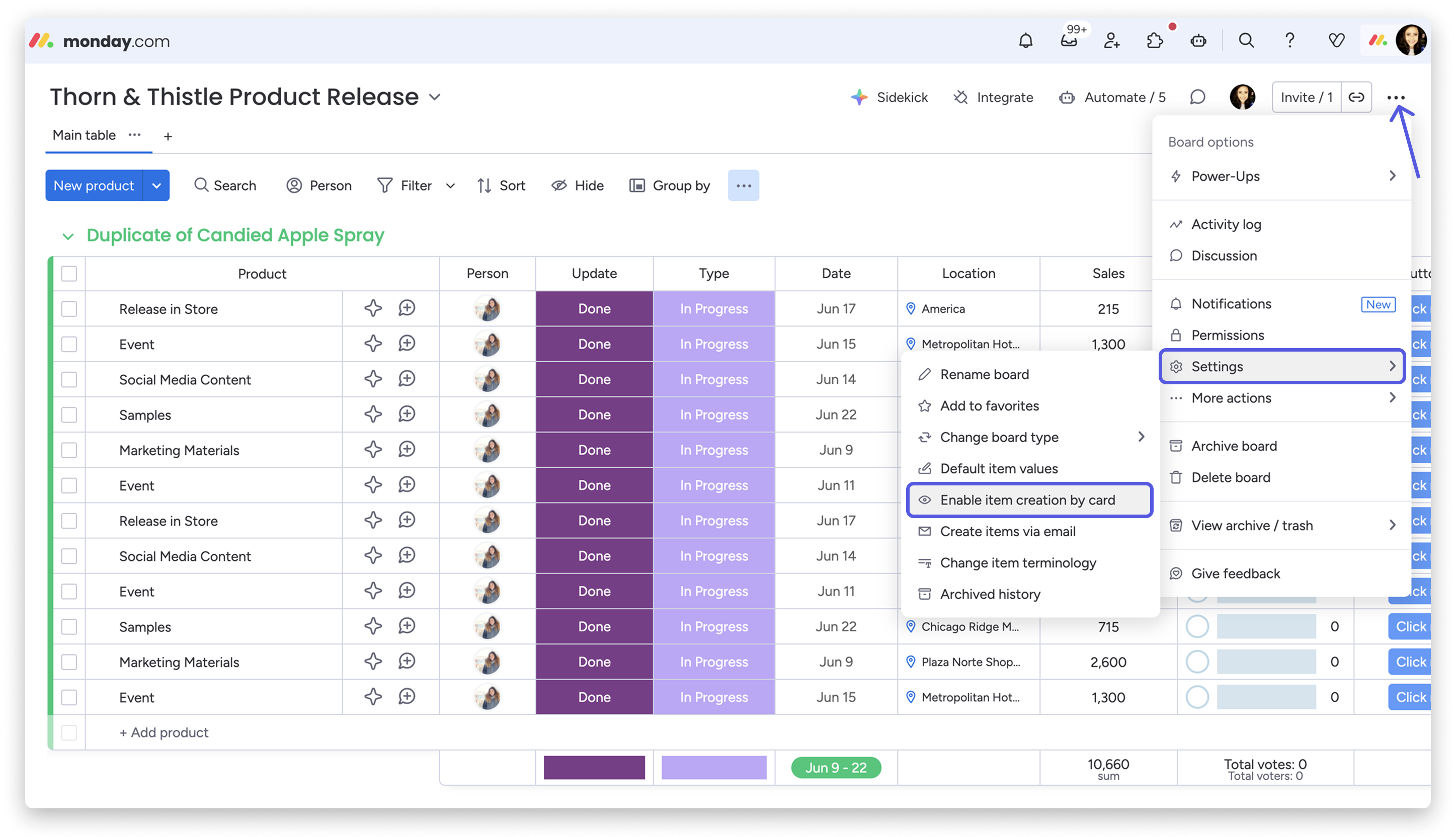Open board discussion speech bubble icon
Viewport: 1456px width, 837px height.
pos(1197,97)
